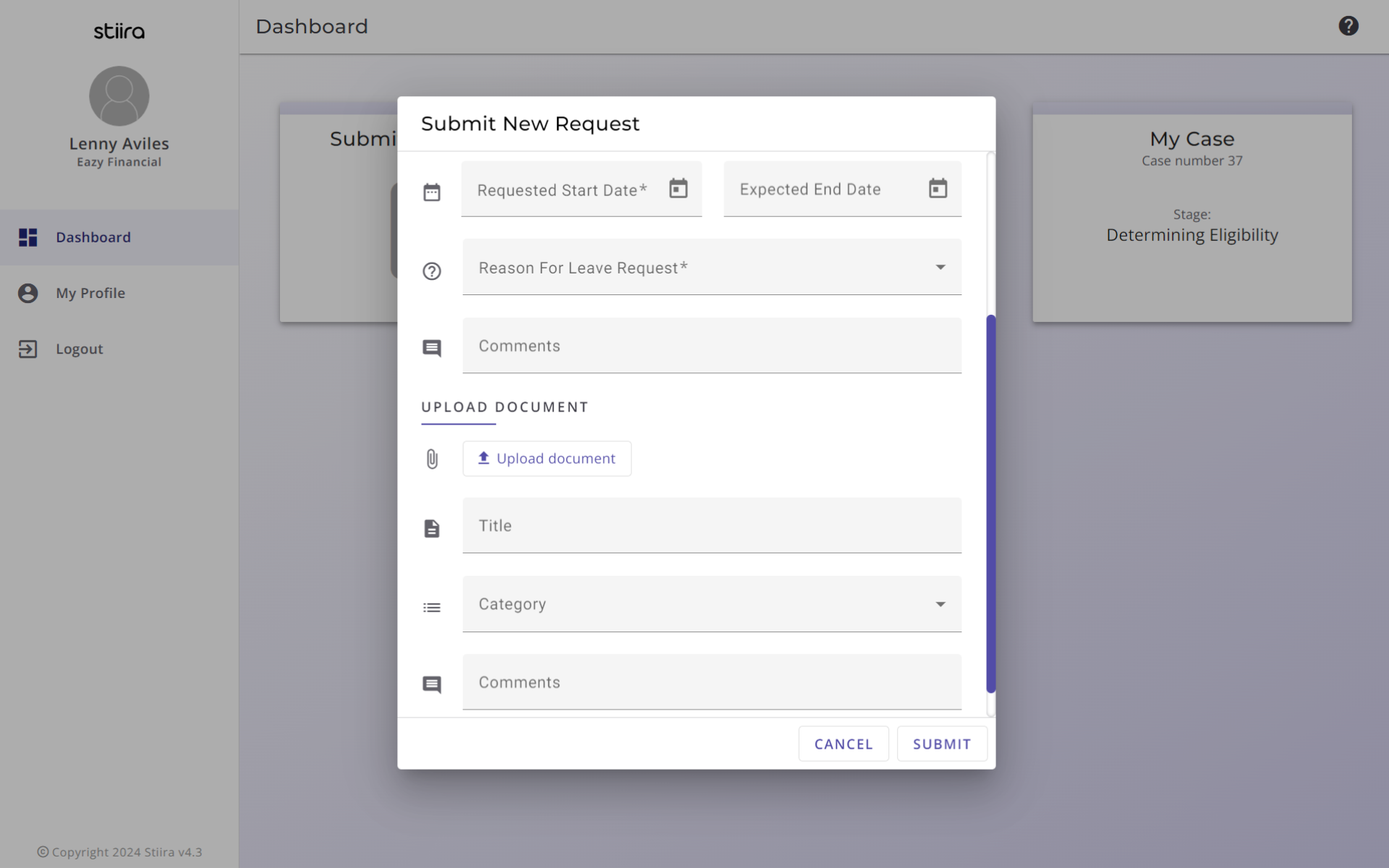Screen dimensions: 1389x868
Task: Expand the Reason For Leave Request dropdown
Action: [940, 268]
